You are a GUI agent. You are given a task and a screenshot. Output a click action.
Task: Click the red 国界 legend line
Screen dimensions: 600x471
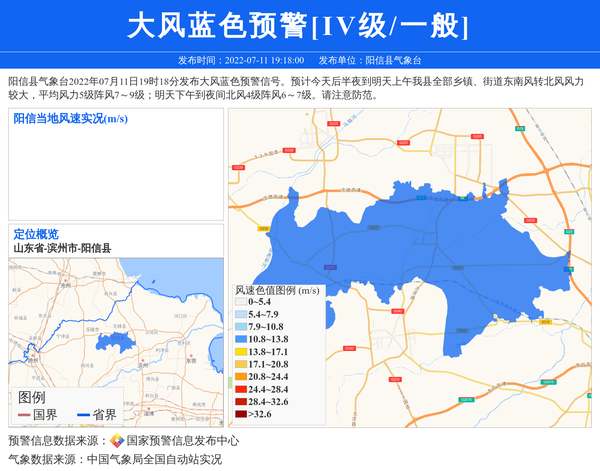tap(24, 414)
